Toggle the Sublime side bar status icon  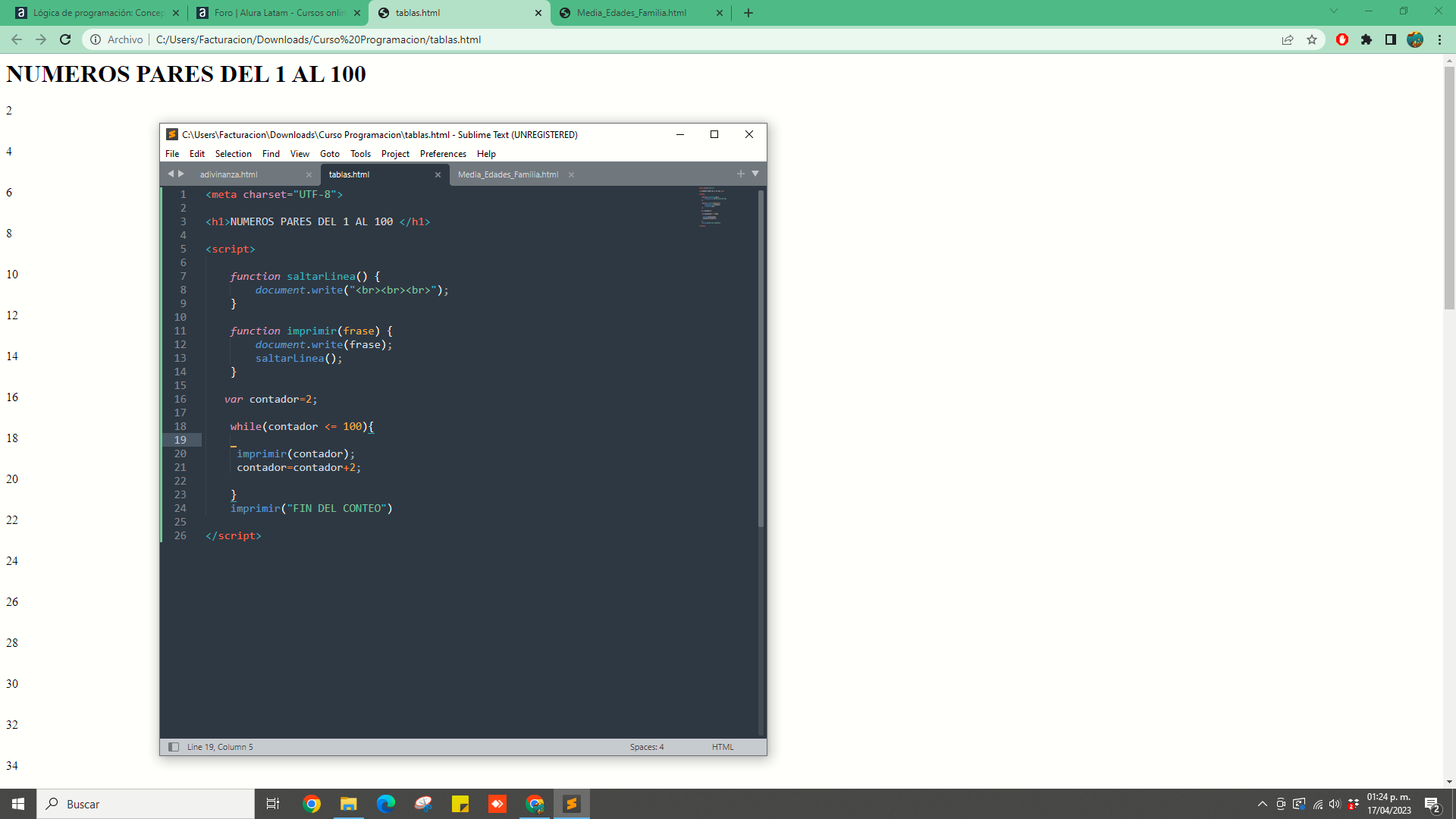174,747
